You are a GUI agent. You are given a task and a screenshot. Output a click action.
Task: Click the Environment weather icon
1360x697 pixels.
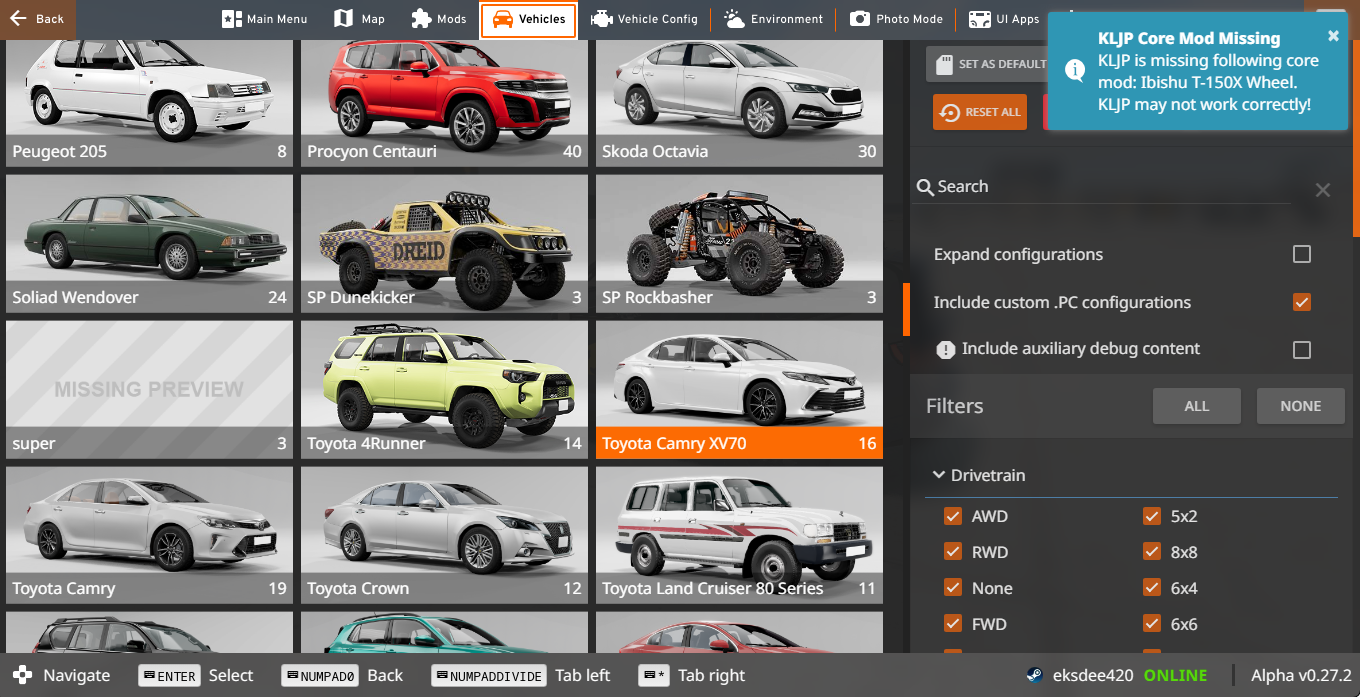[x=734, y=19]
